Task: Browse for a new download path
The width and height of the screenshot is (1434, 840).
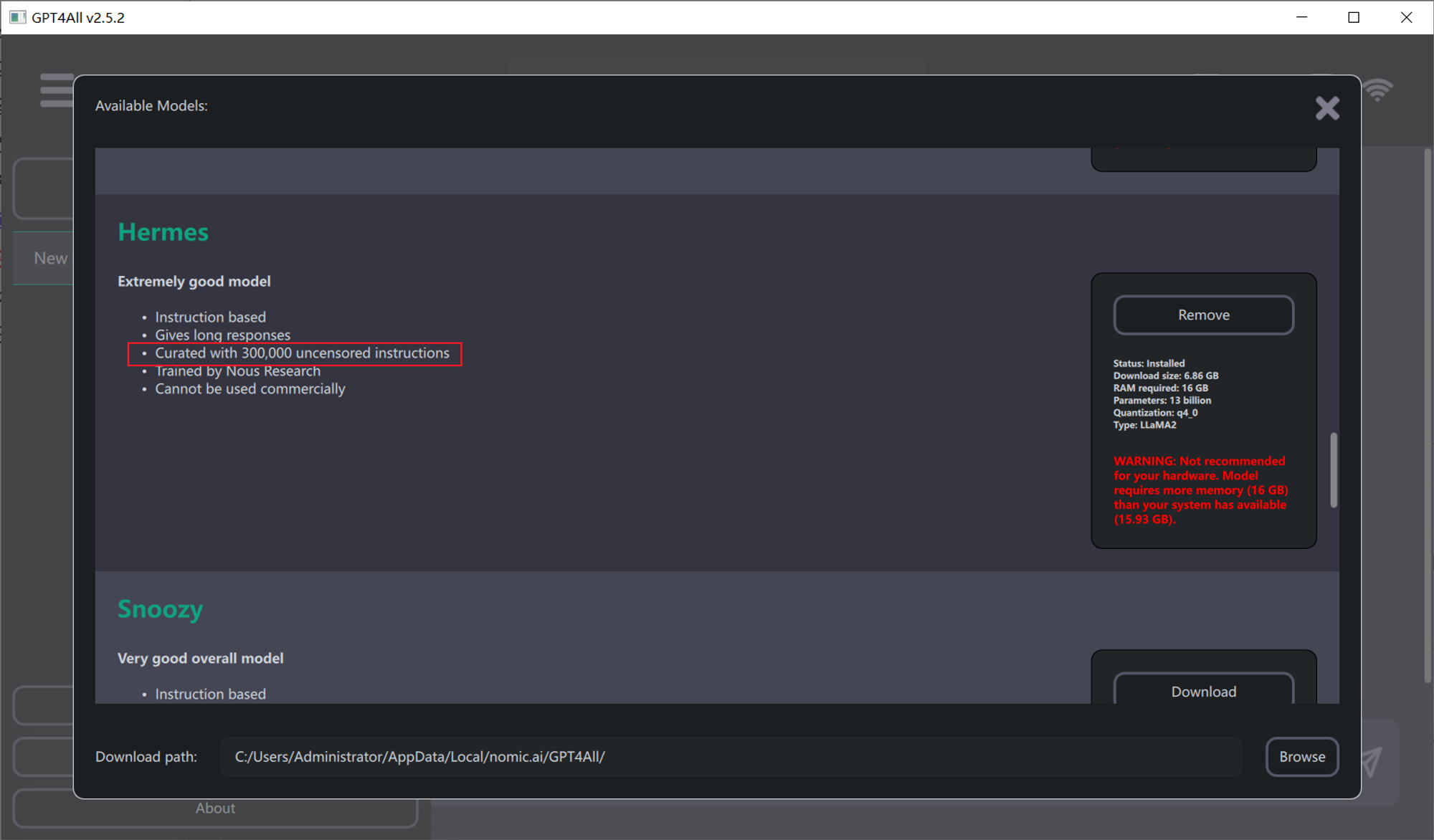Action: 1301,757
